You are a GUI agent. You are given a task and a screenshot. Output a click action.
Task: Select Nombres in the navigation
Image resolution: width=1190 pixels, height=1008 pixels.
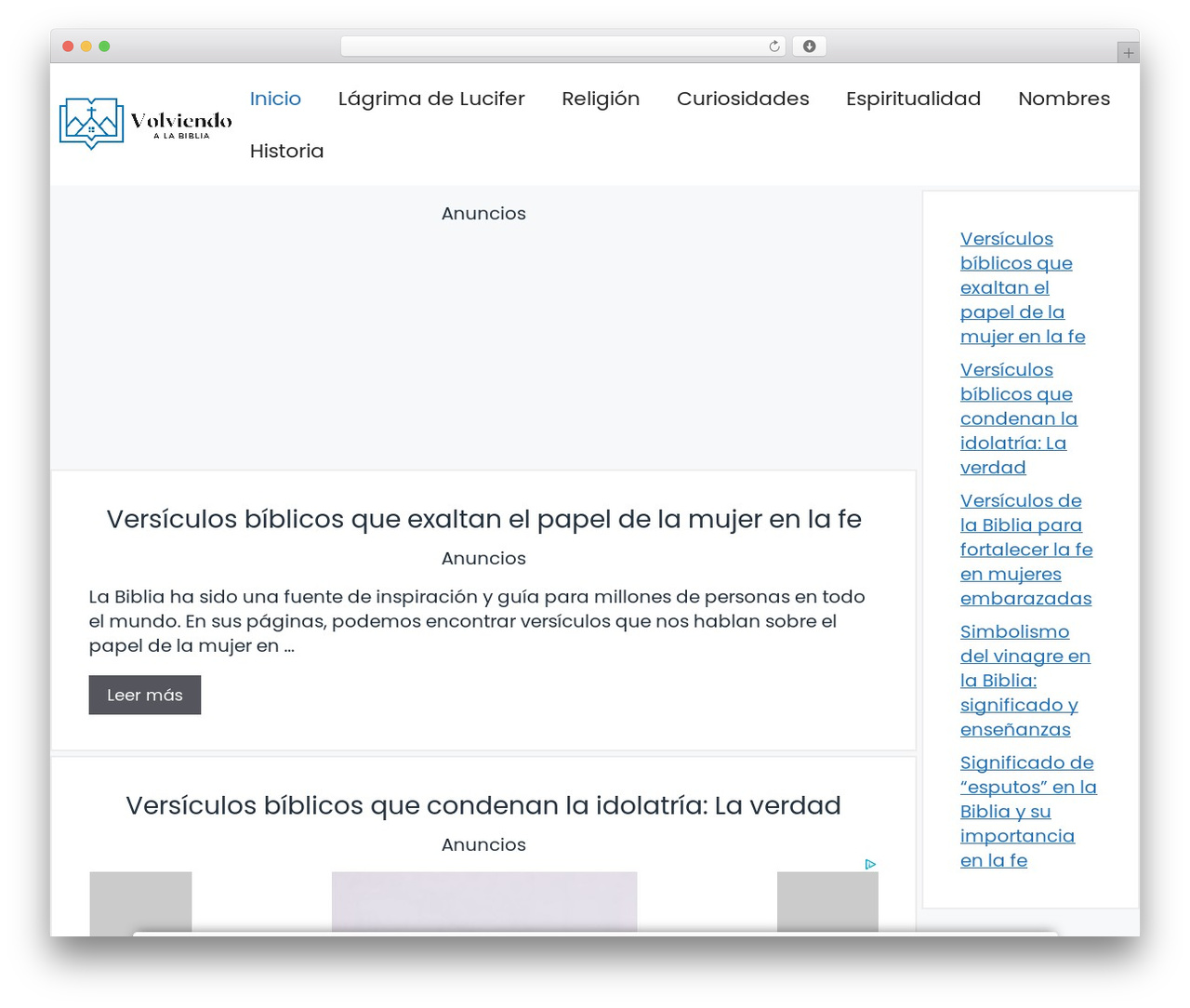coord(1064,99)
